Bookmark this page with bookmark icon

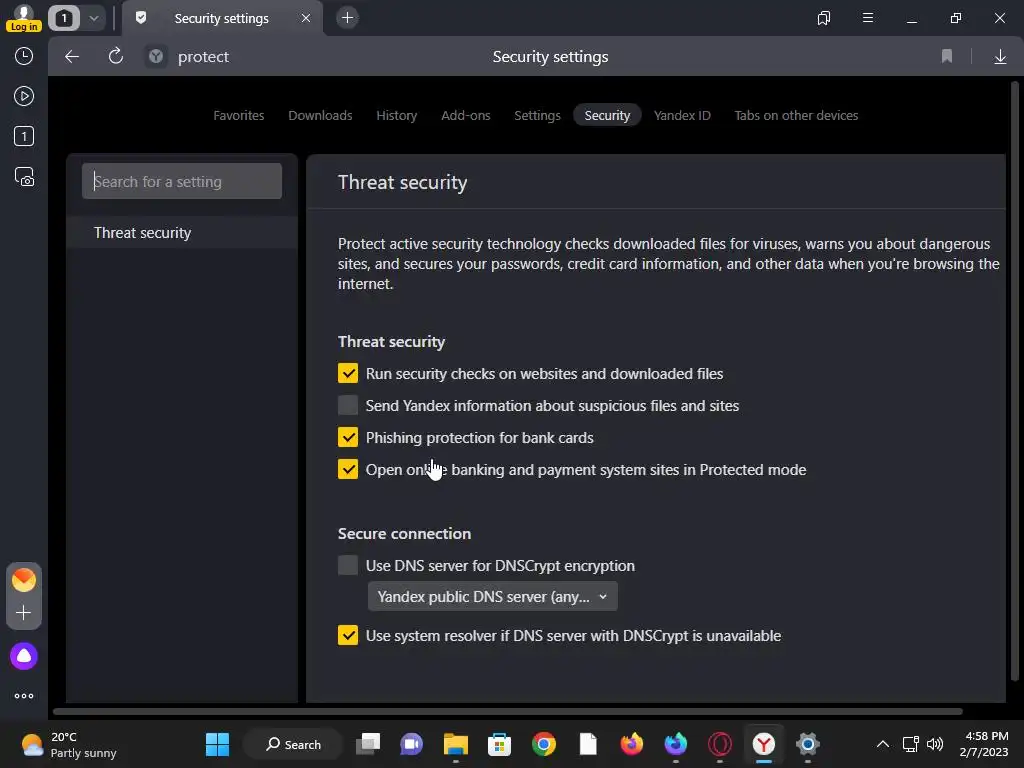tap(947, 57)
